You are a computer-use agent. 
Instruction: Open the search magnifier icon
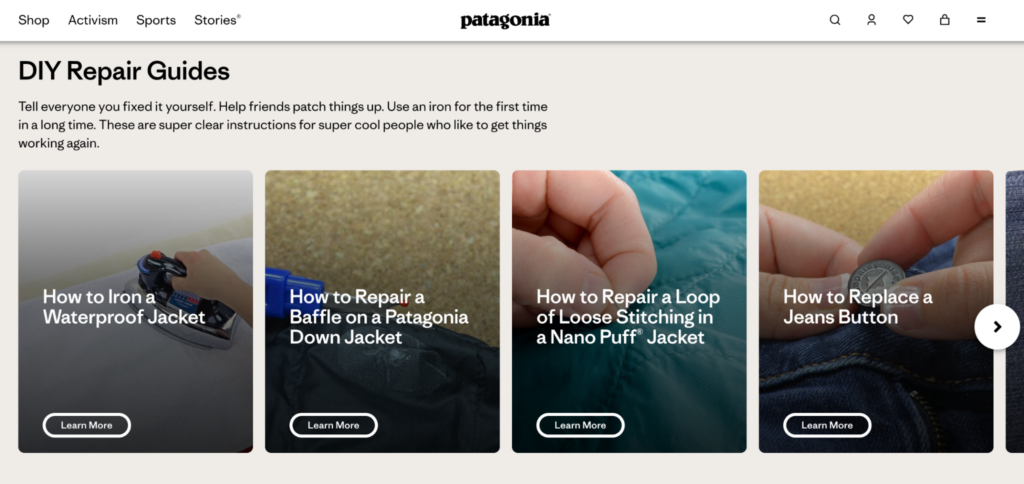(x=835, y=20)
